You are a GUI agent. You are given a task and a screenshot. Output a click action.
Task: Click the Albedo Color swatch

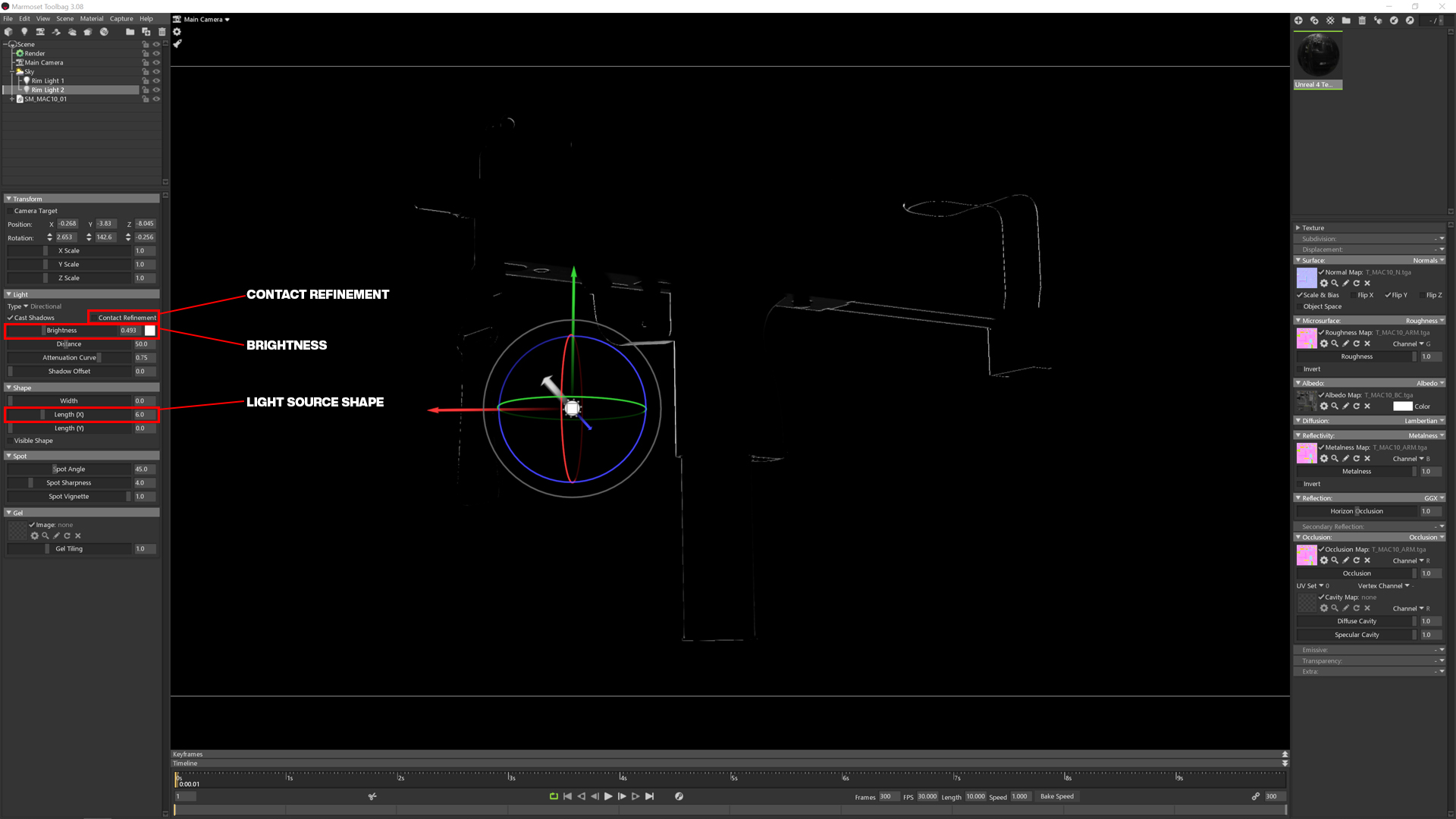point(1403,406)
